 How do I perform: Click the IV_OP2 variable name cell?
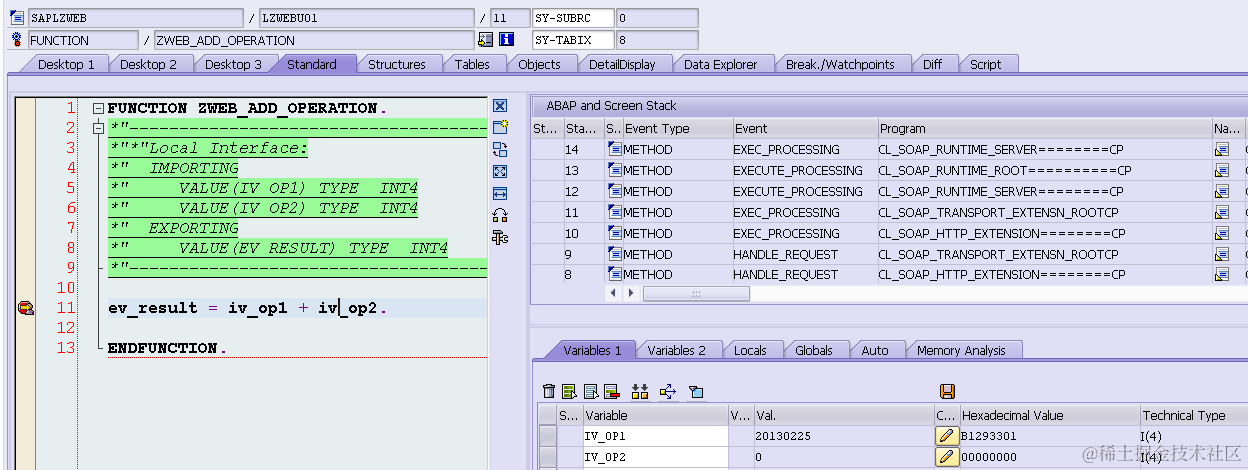click(655, 457)
